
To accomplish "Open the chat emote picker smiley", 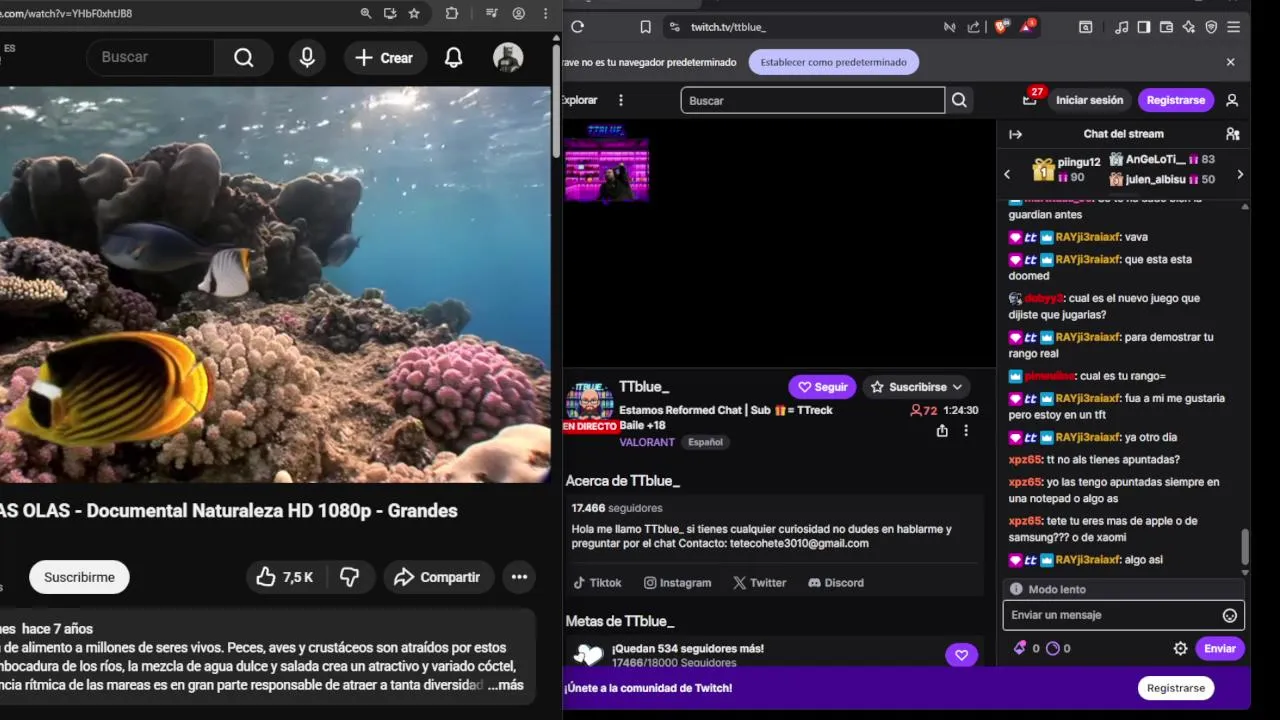I will click(x=1230, y=616).
